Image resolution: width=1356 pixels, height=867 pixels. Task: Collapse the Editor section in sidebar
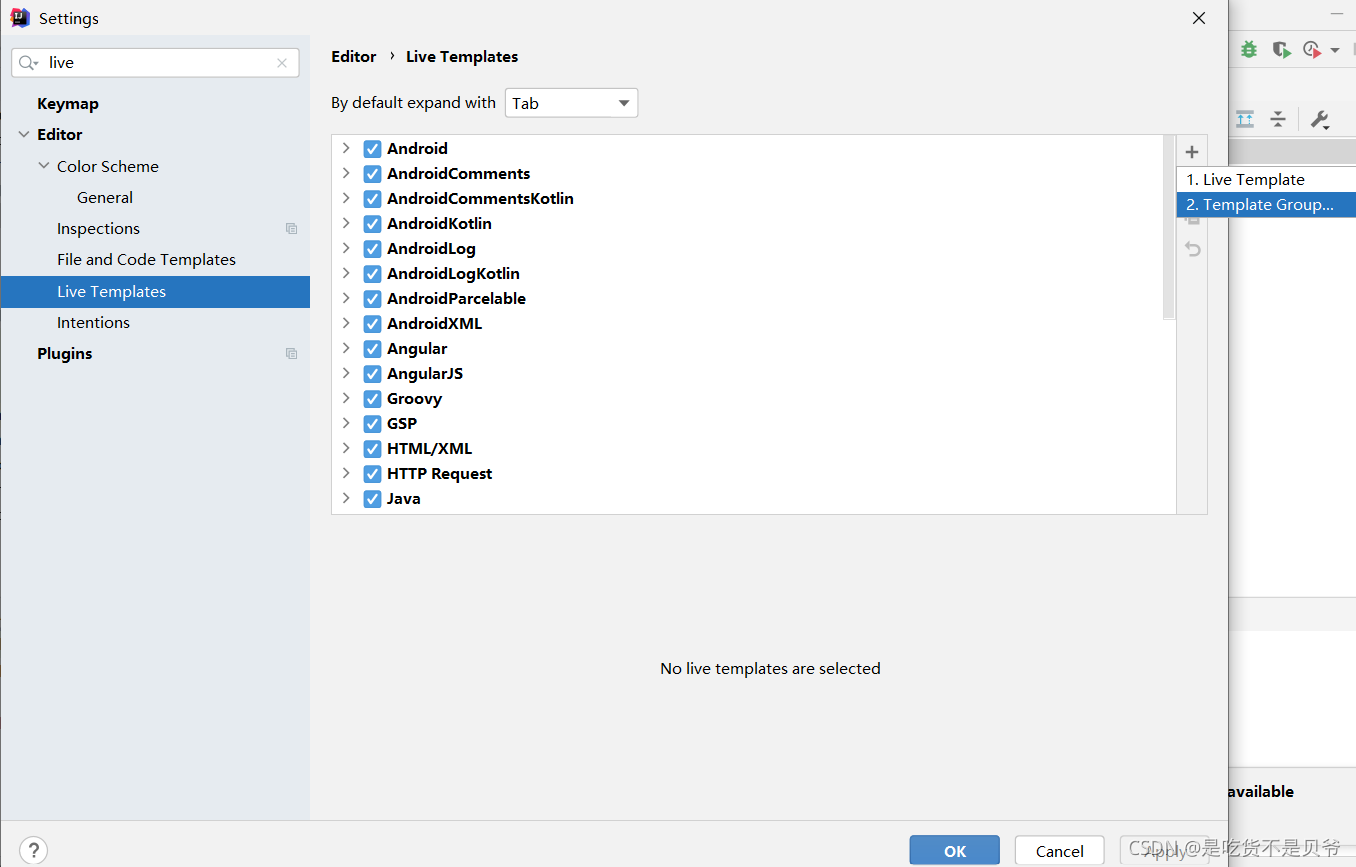click(x=24, y=135)
